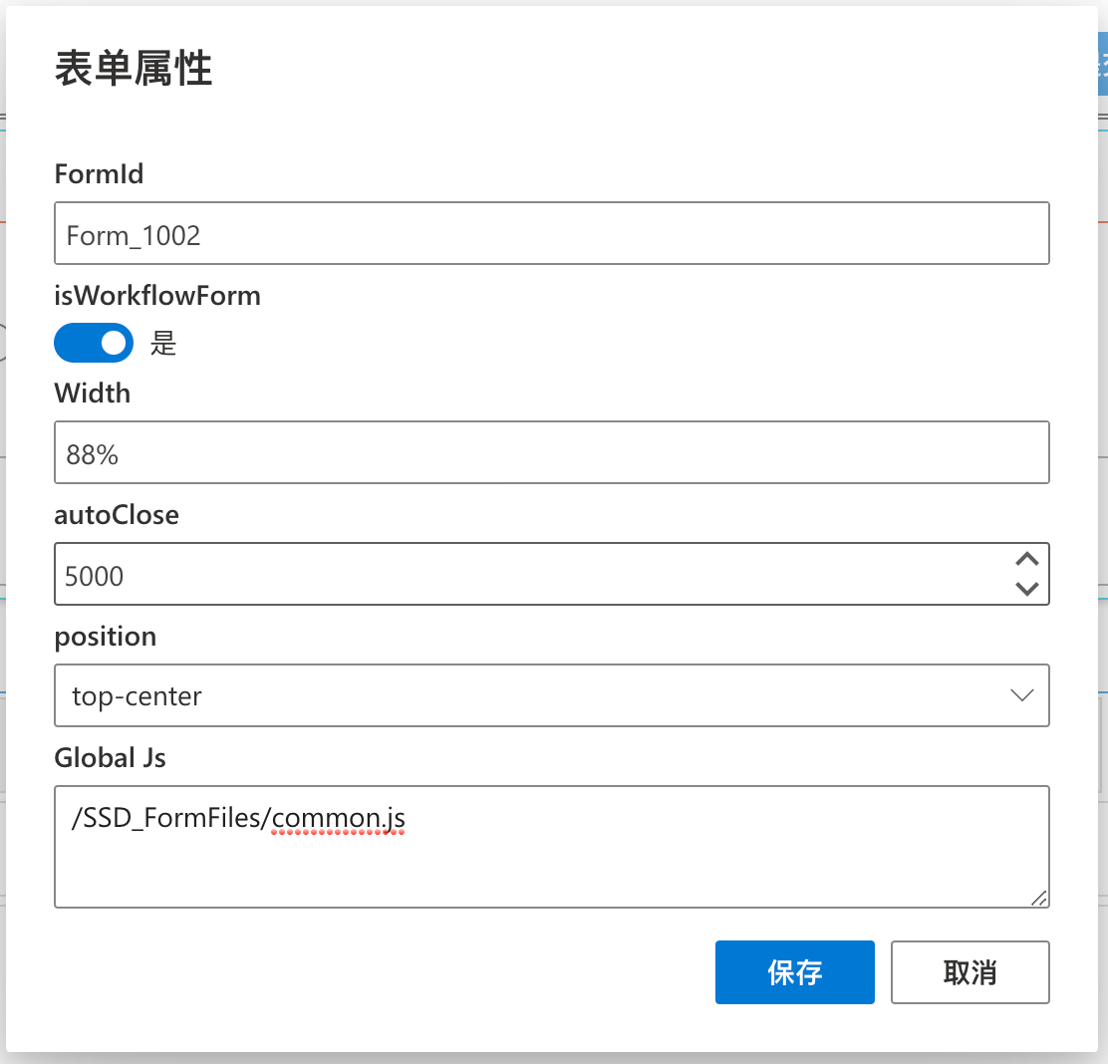This screenshot has width=1108, height=1064.
Task: Click the 是 label beside the toggle
Action: (x=163, y=343)
